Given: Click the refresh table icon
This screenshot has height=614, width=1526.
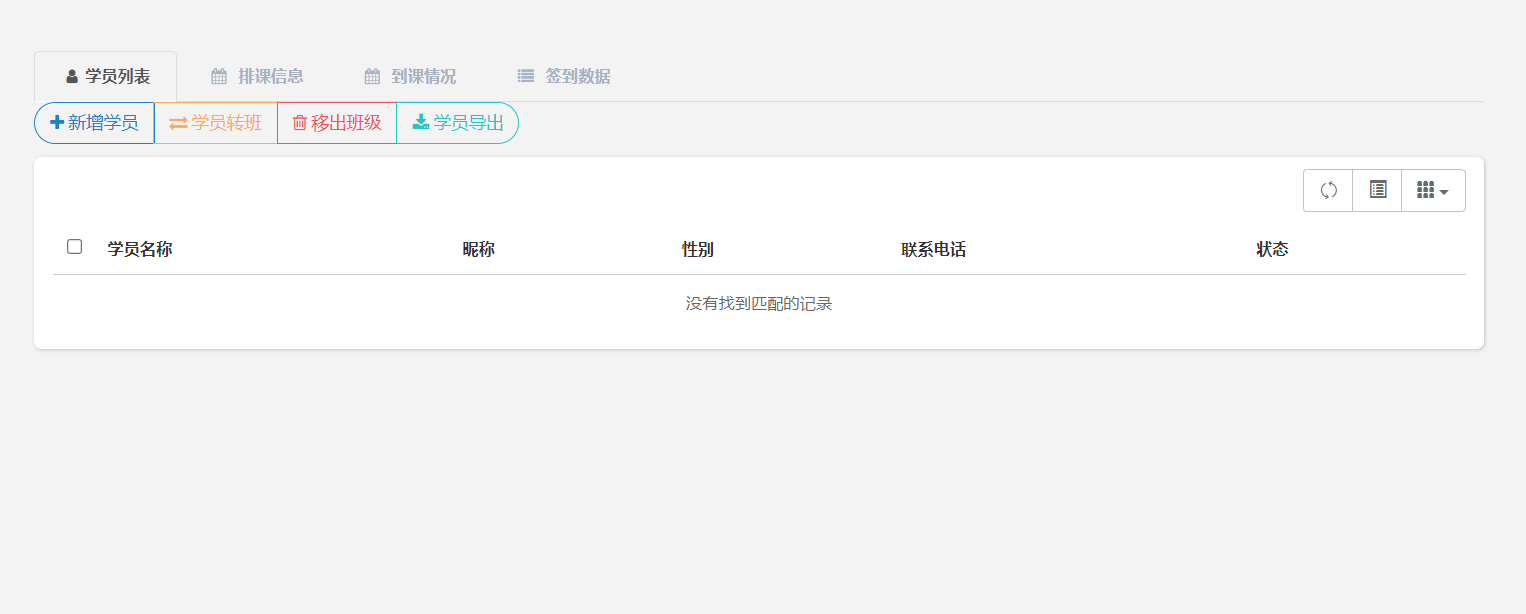Looking at the screenshot, I should click(1328, 190).
